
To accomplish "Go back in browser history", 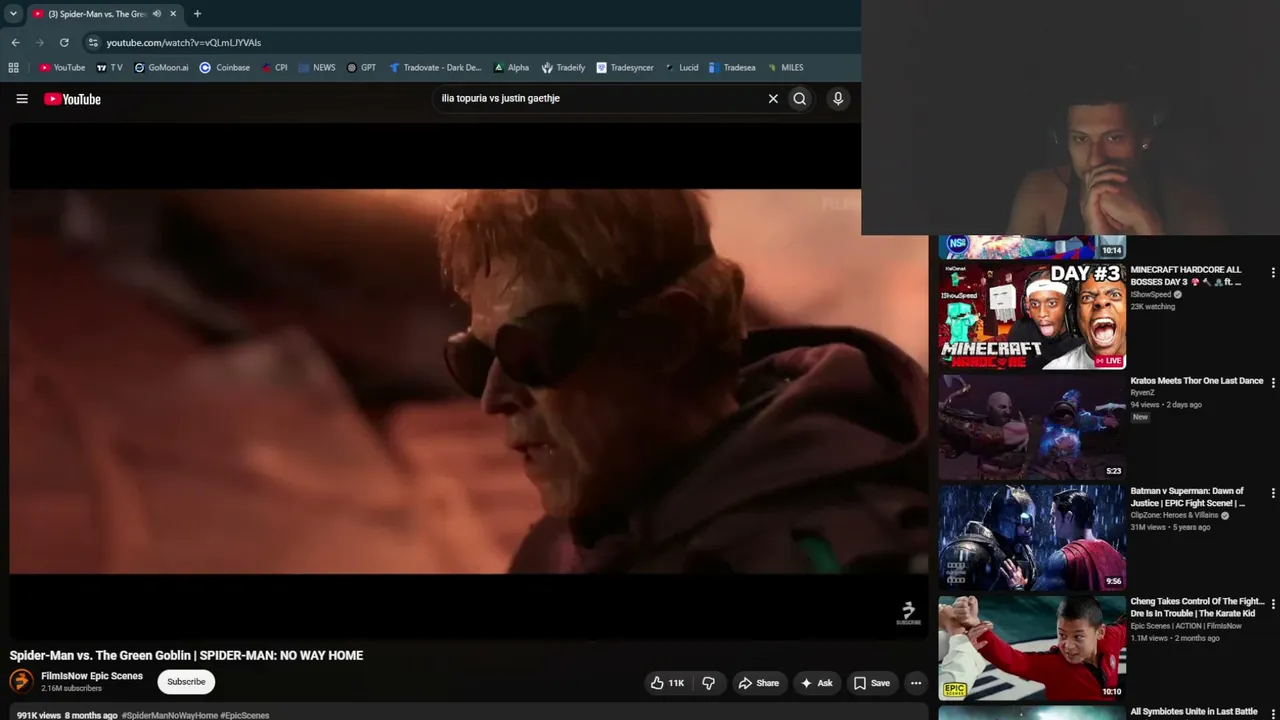I will (x=15, y=42).
